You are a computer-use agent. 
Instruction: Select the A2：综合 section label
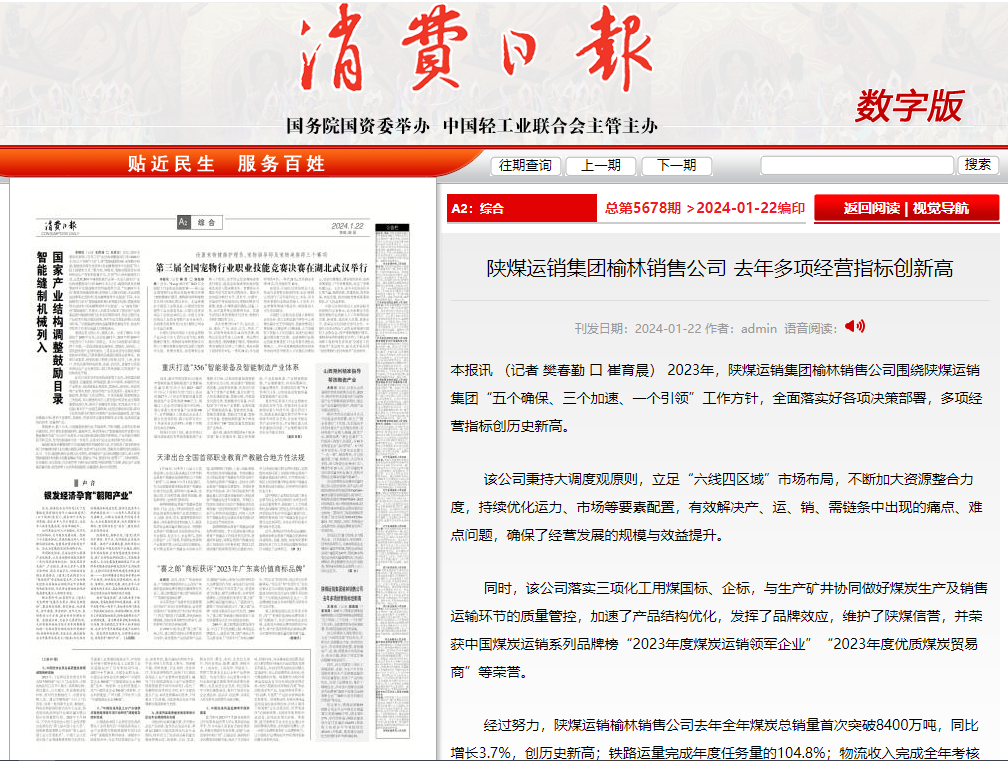(521, 208)
